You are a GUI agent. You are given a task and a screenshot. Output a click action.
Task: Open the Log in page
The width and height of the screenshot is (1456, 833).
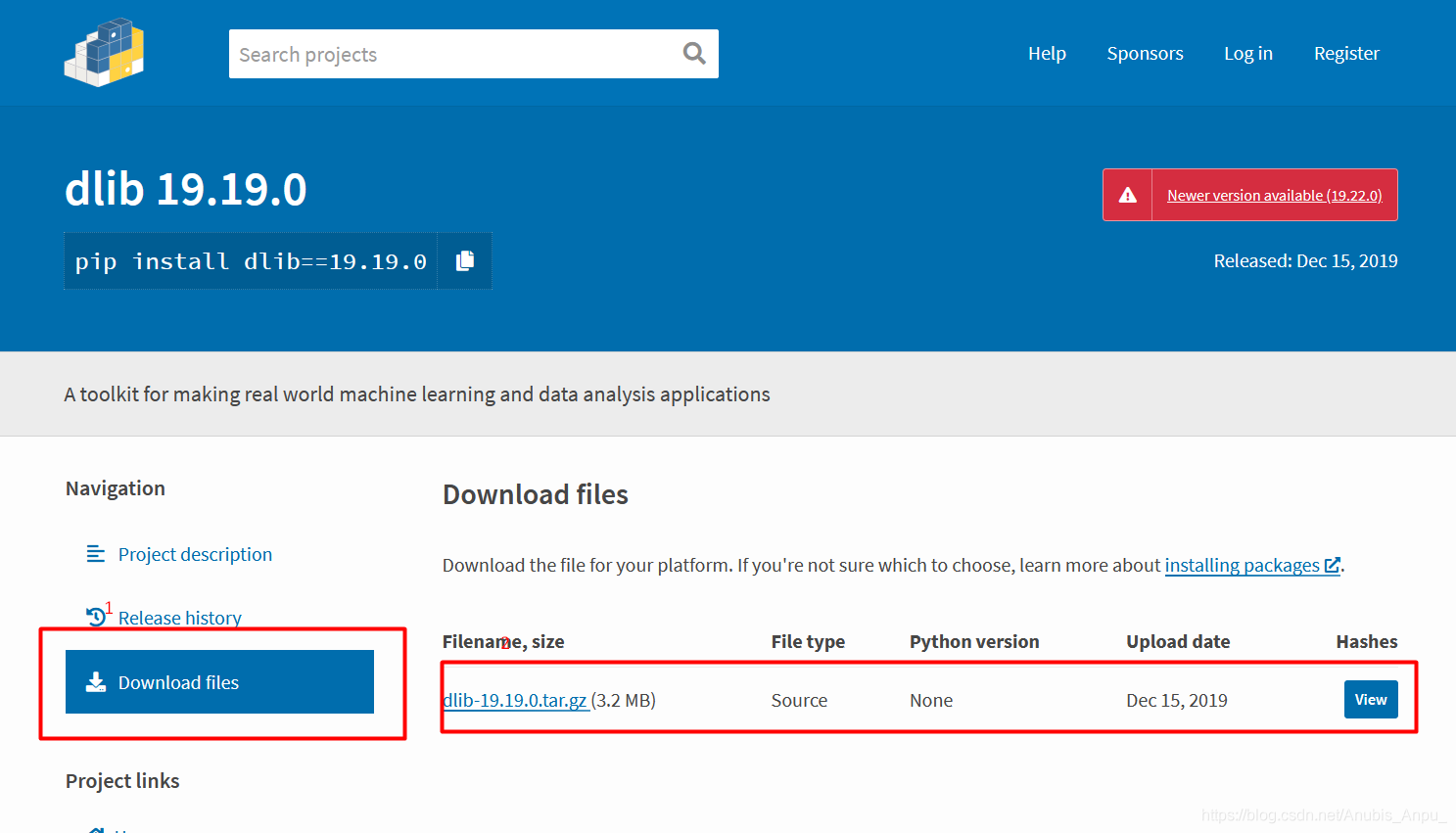pyautogui.click(x=1247, y=54)
